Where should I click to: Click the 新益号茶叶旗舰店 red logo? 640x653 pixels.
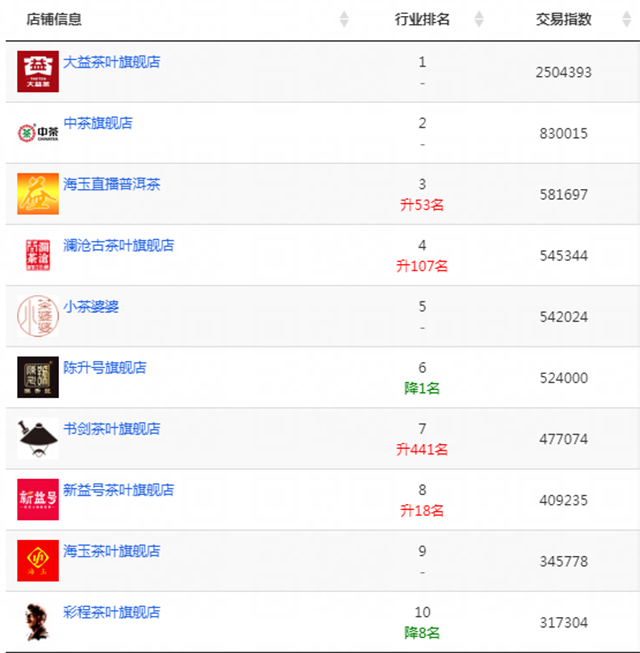38,499
